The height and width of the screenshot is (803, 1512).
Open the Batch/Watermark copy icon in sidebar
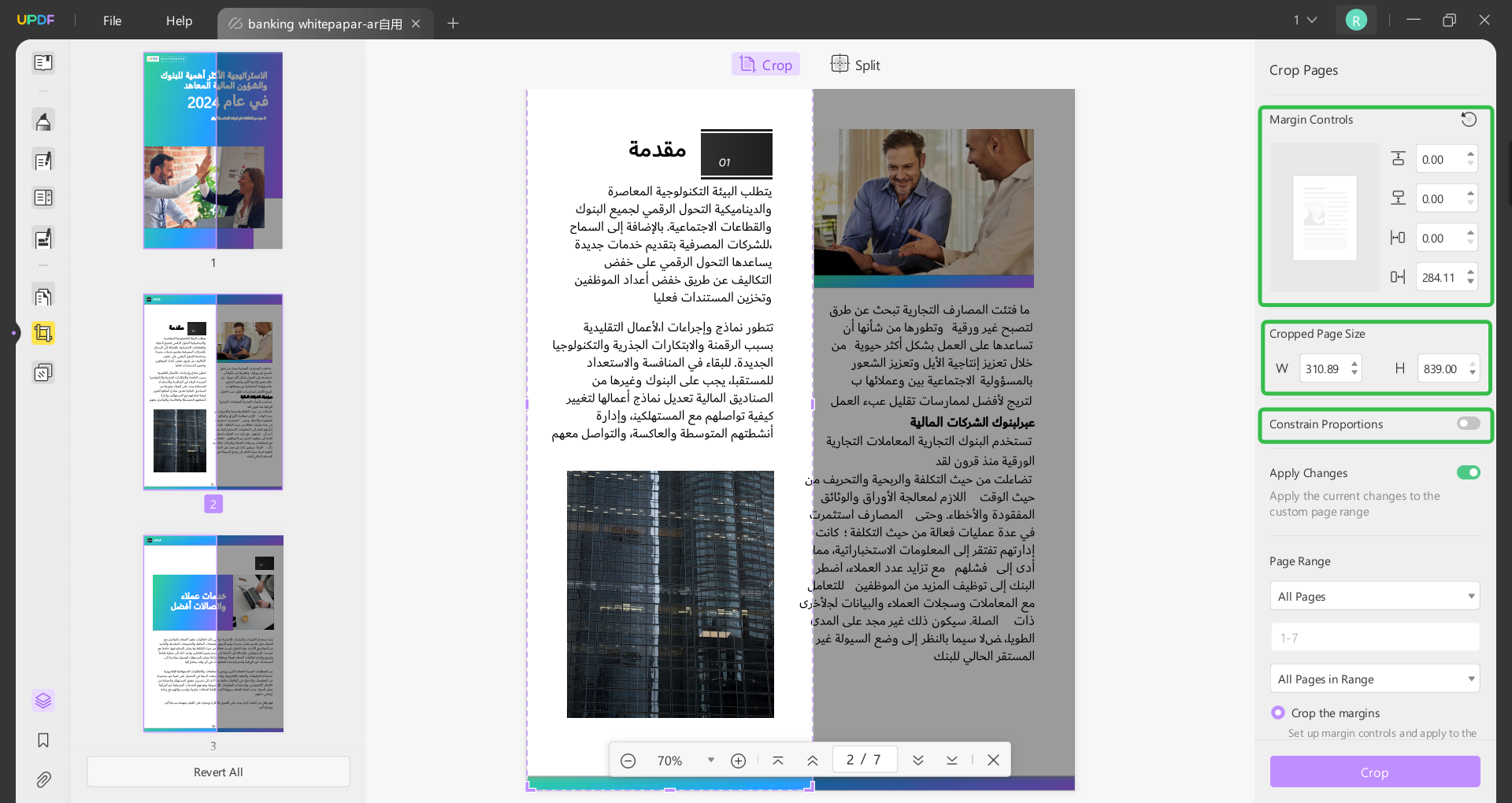pyautogui.click(x=43, y=372)
